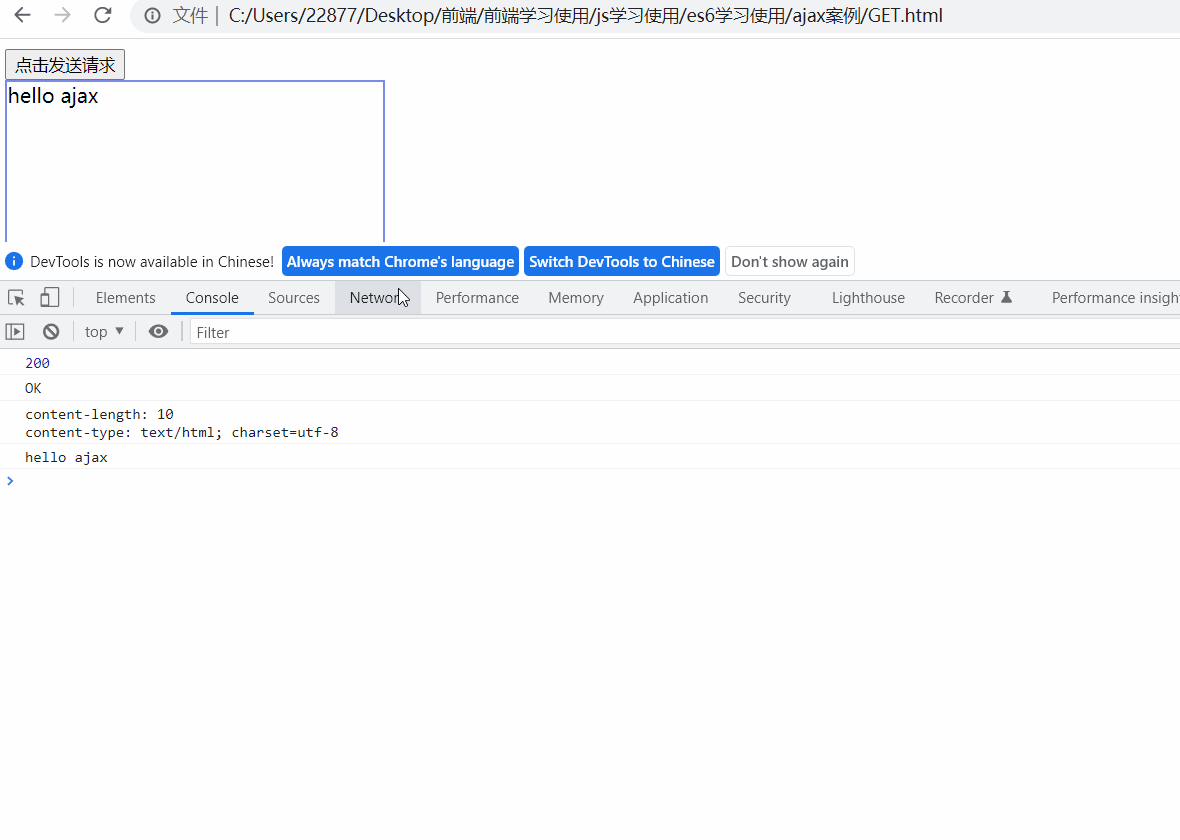Open the Recorder tab
The image size is (1180, 840).
click(x=972, y=297)
